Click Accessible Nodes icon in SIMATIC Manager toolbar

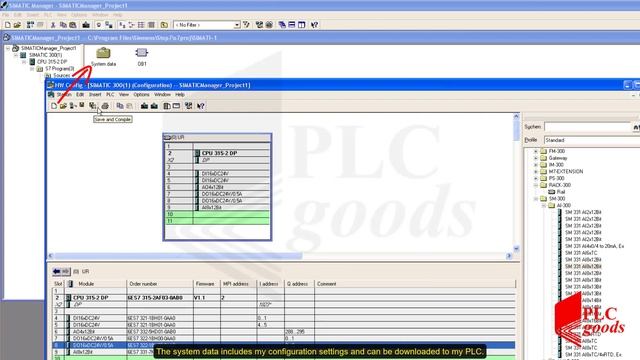tap(30, 25)
